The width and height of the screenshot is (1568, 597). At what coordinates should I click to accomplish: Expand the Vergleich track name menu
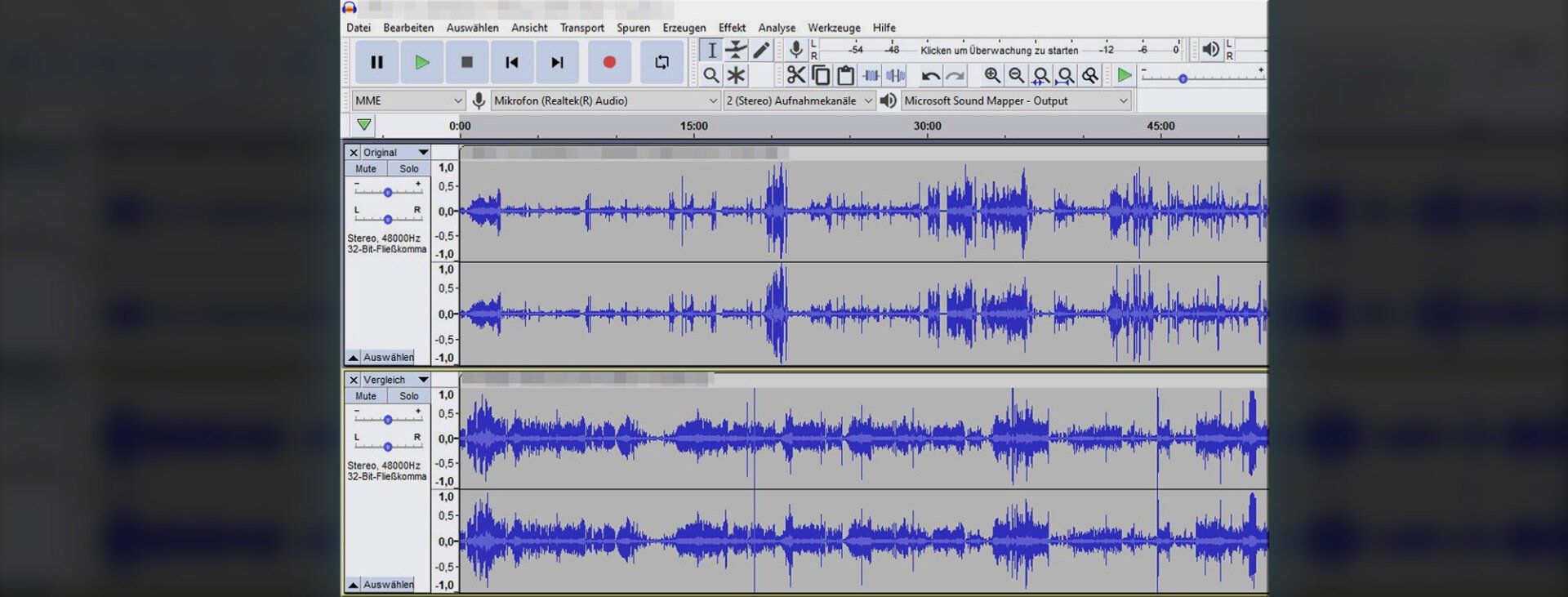(x=423, y=380)
